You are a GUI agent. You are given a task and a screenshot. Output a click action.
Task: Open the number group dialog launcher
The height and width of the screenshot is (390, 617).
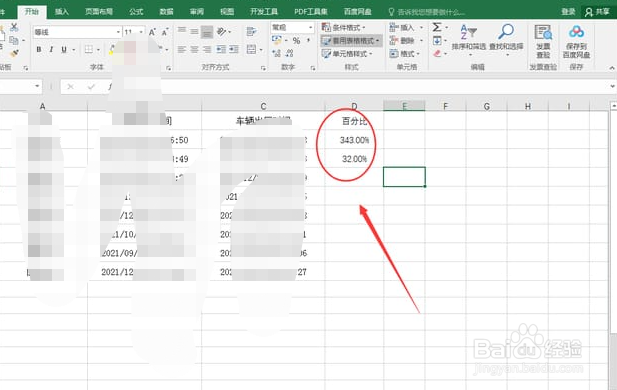tap(313, 68)
